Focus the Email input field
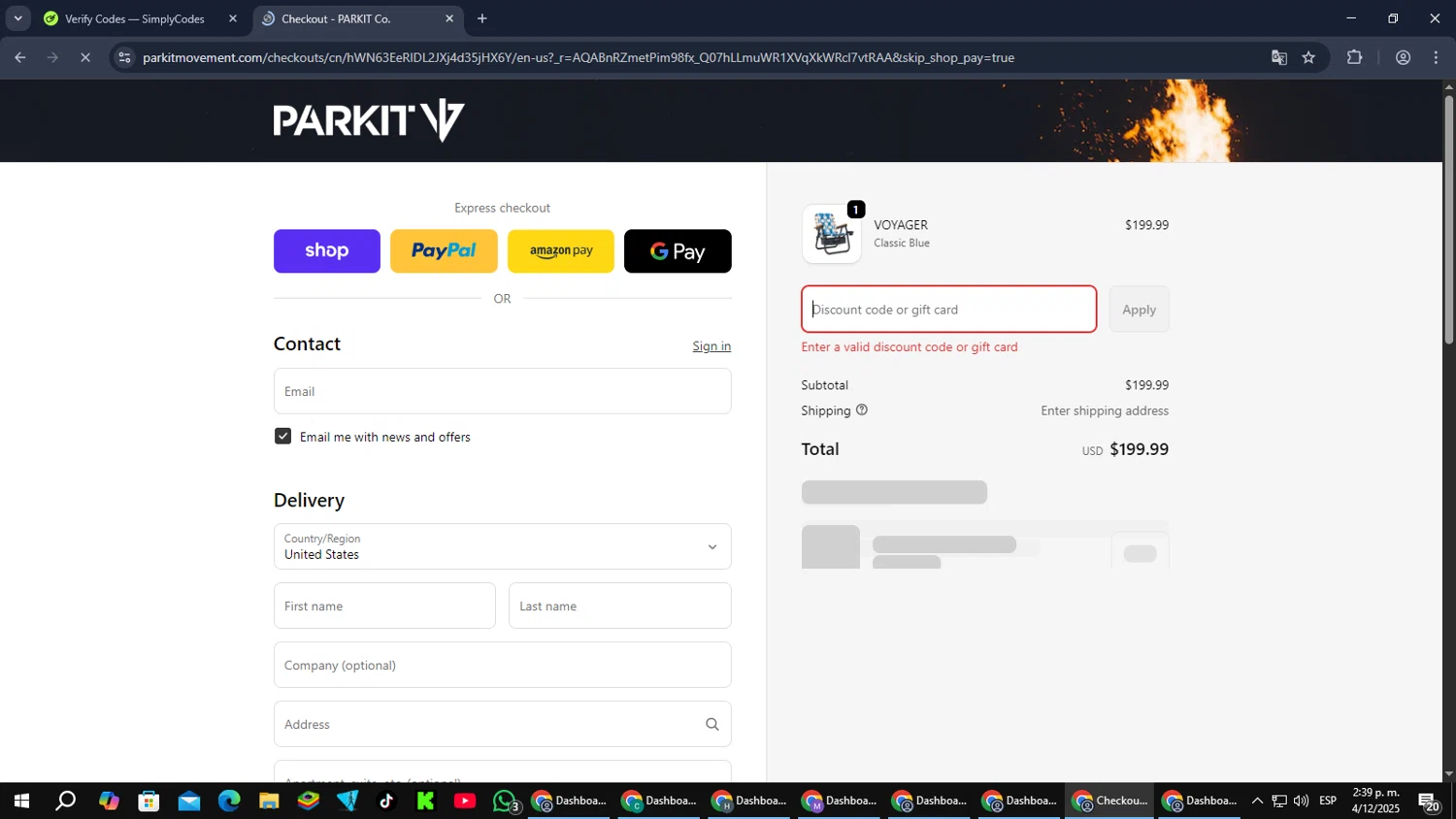Viewport: 1456px width, 819px height. 503,391
